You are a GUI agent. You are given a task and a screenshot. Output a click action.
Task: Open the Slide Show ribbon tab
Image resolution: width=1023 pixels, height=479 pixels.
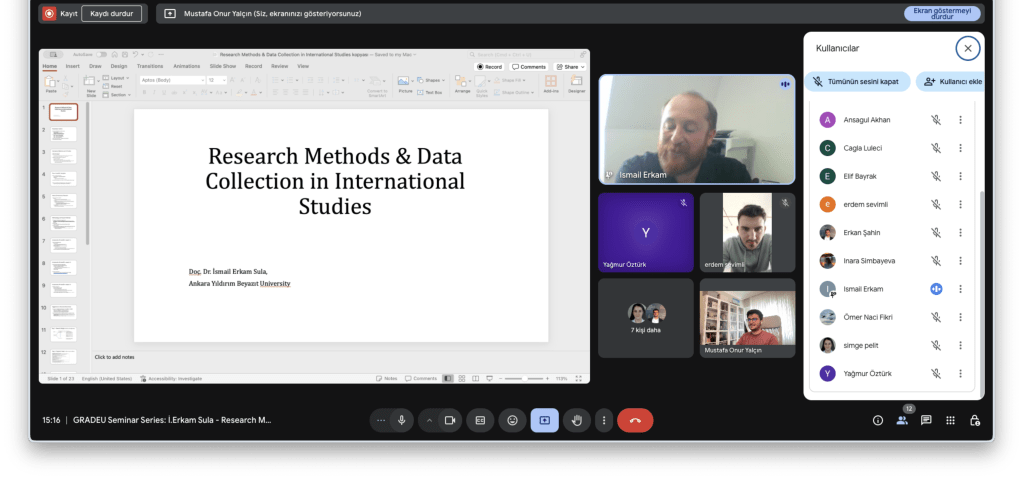pyautogui.click(x=222, y=66)
